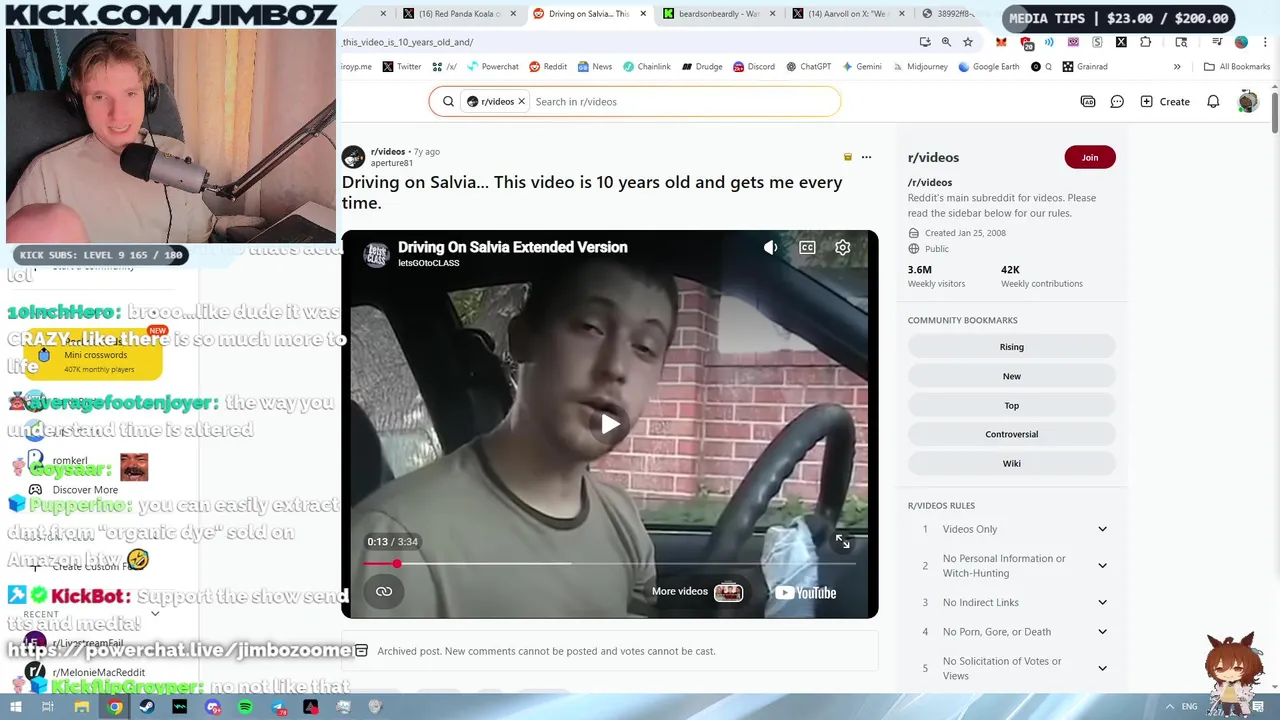Screen dimensions: 1280x720
Task: Open the Wiki community bookmark
Action: [1012, 463]
